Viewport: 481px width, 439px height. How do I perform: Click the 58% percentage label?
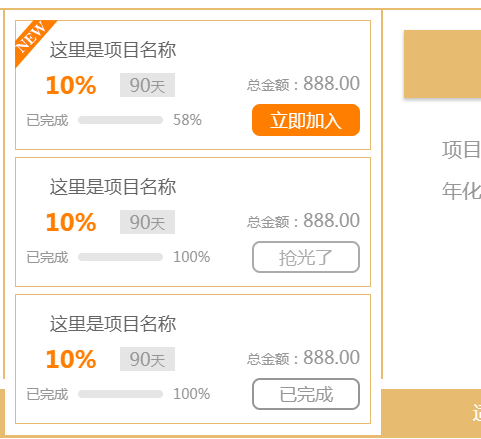point(187,120)
